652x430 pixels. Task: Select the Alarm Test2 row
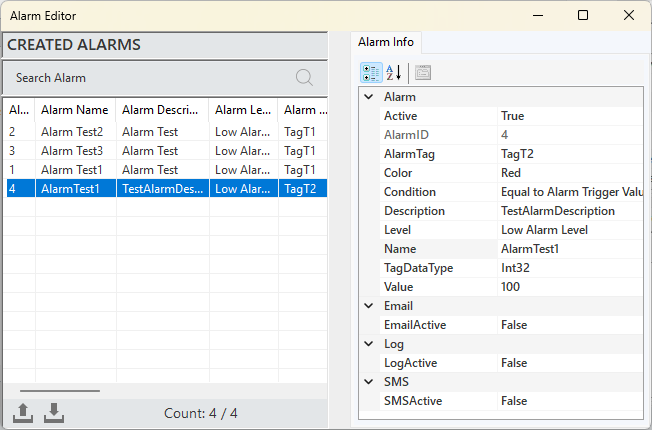167,132
